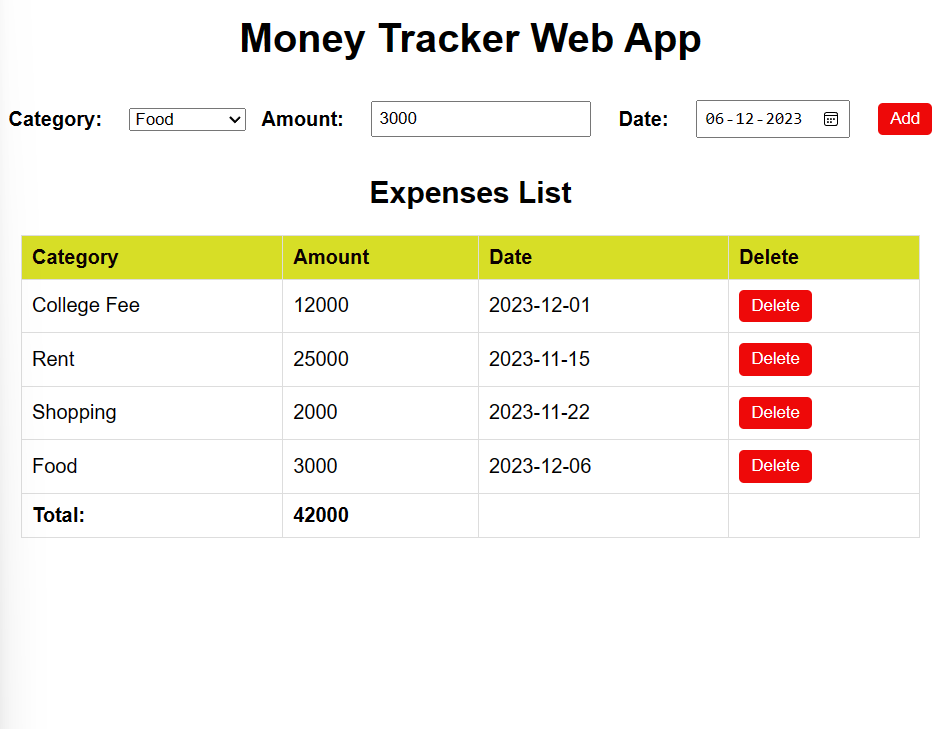Select the day segment of the date input
This screenshot has height=729, width=944.
(x=714, y=119)
